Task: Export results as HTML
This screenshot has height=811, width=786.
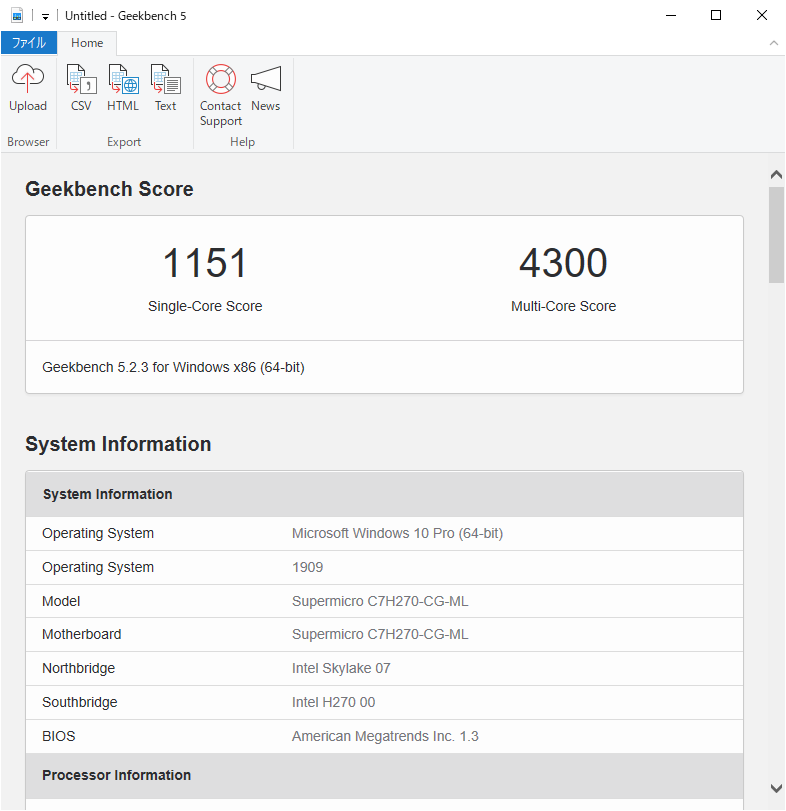Action: pyautogui.click(x=123, y=88)
